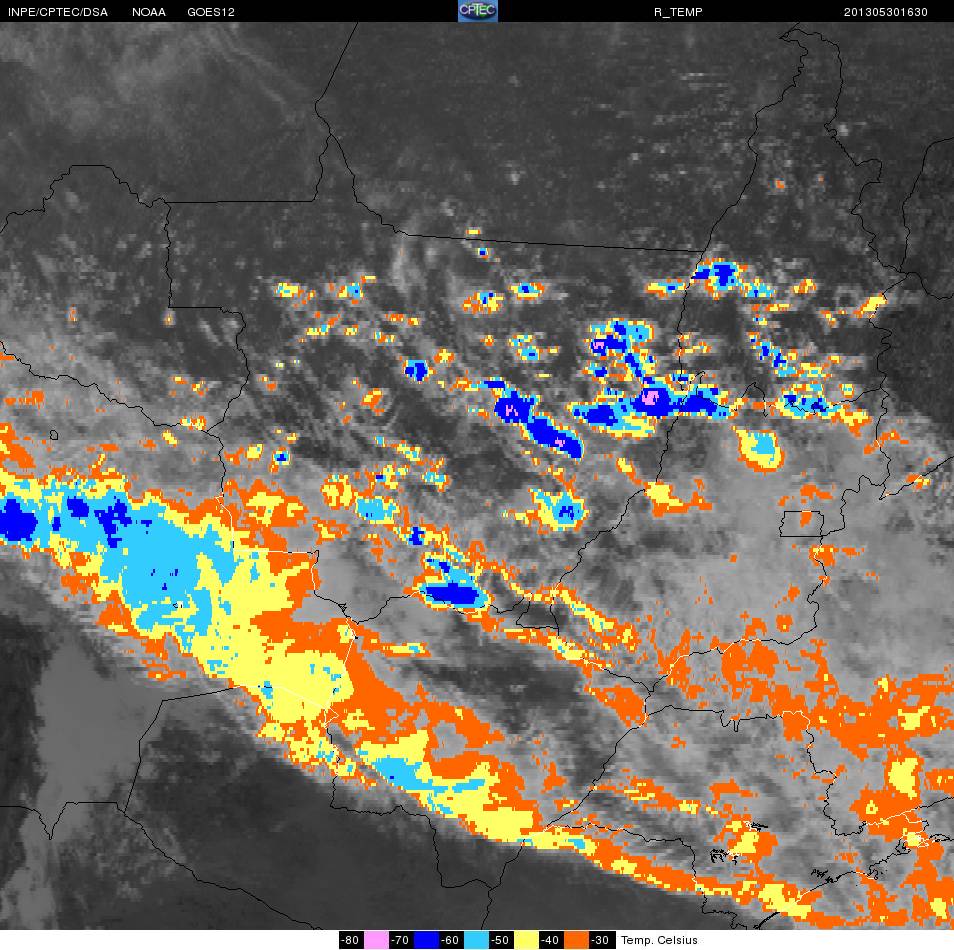Click the -40 legend value
This screenshot has width=954, height=950.
(551, 940)
